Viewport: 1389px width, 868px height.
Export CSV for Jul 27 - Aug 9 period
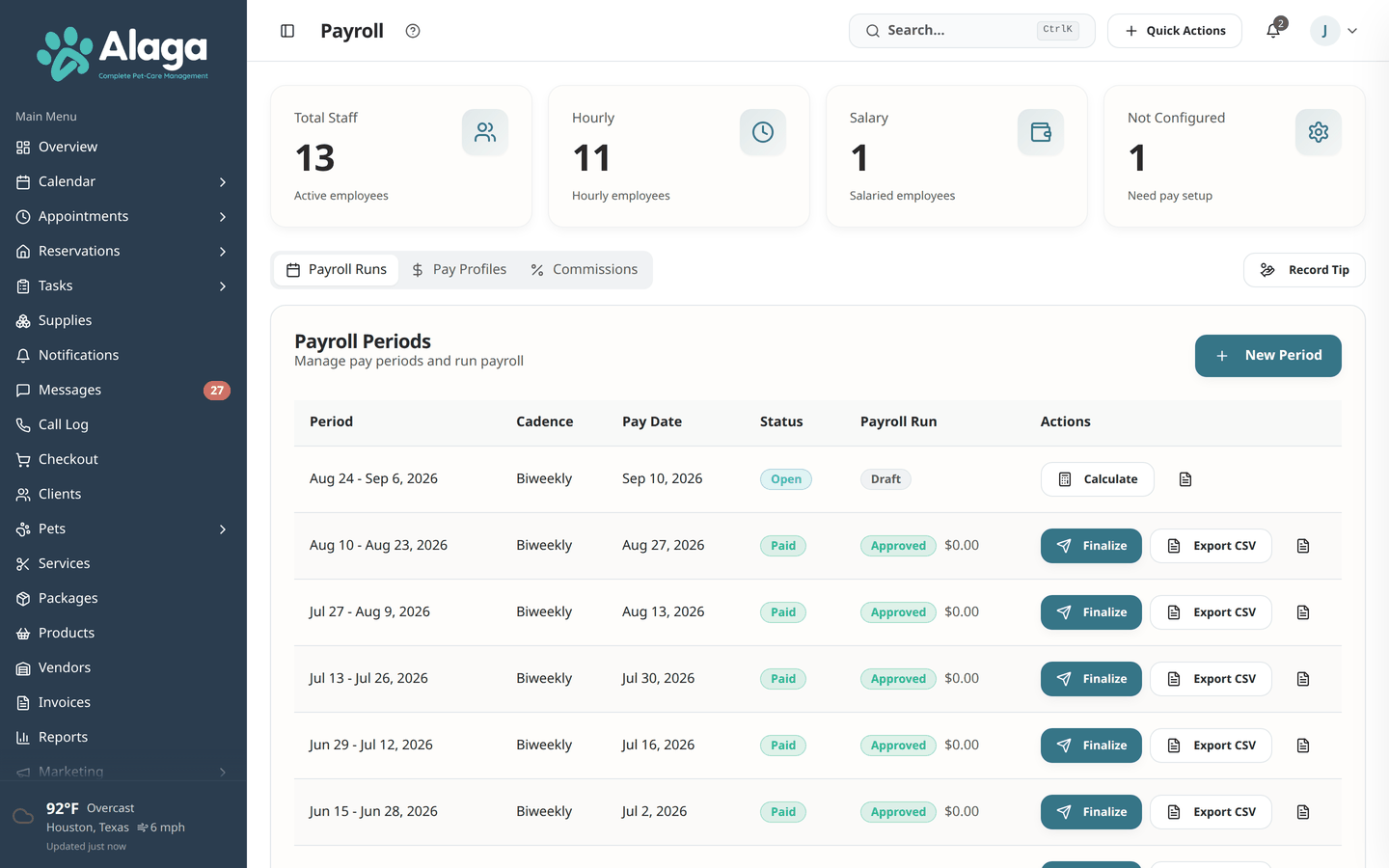click(x=1211, y=612)
